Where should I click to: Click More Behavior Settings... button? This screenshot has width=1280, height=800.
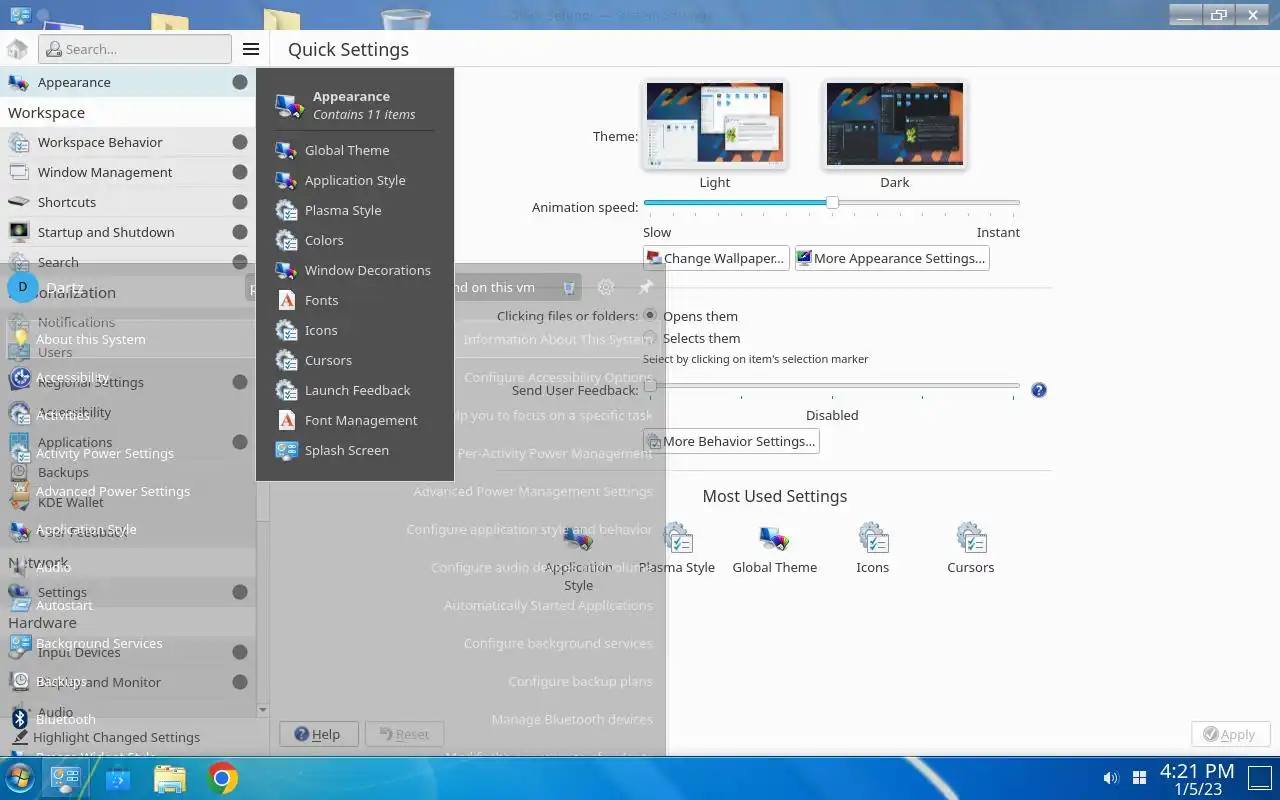tap(731, 441)
